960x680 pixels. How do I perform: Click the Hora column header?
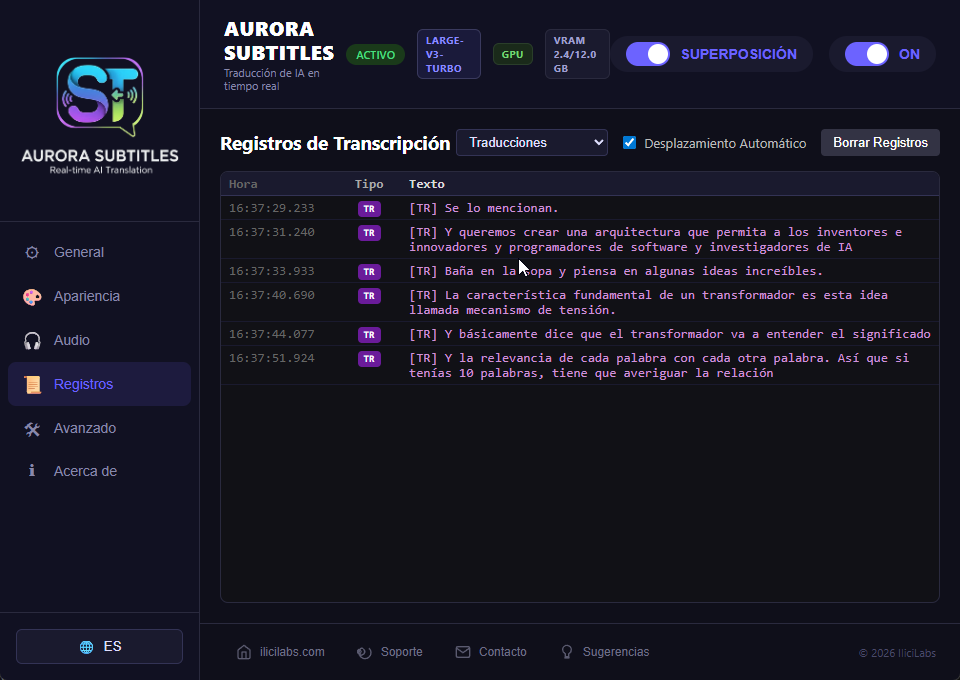click(243, 184)
